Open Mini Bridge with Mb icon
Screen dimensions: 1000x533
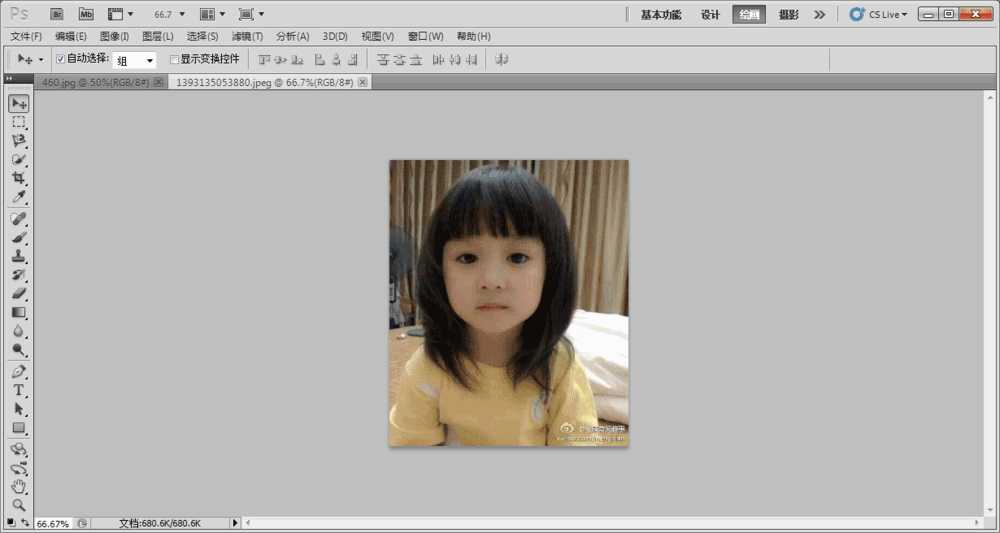click(86, 14)
